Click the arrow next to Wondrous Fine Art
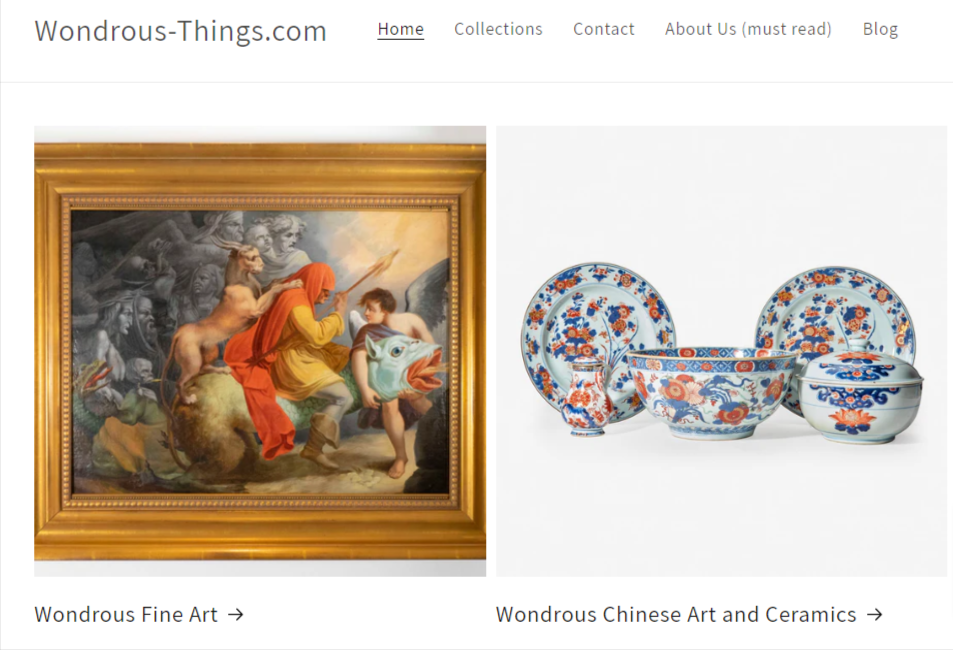953x650 pixels. click(236, 615)
